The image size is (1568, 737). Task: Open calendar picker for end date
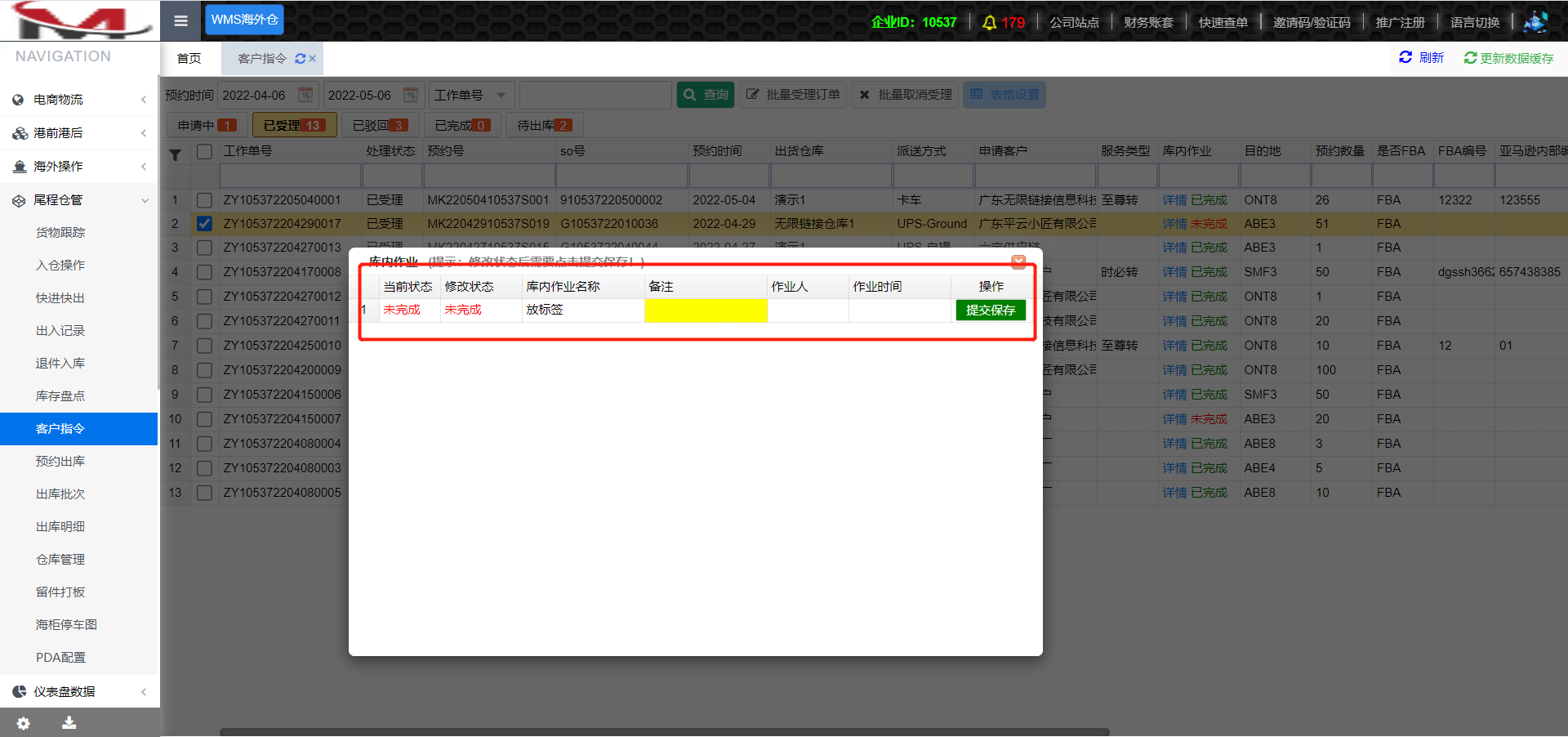411,95
